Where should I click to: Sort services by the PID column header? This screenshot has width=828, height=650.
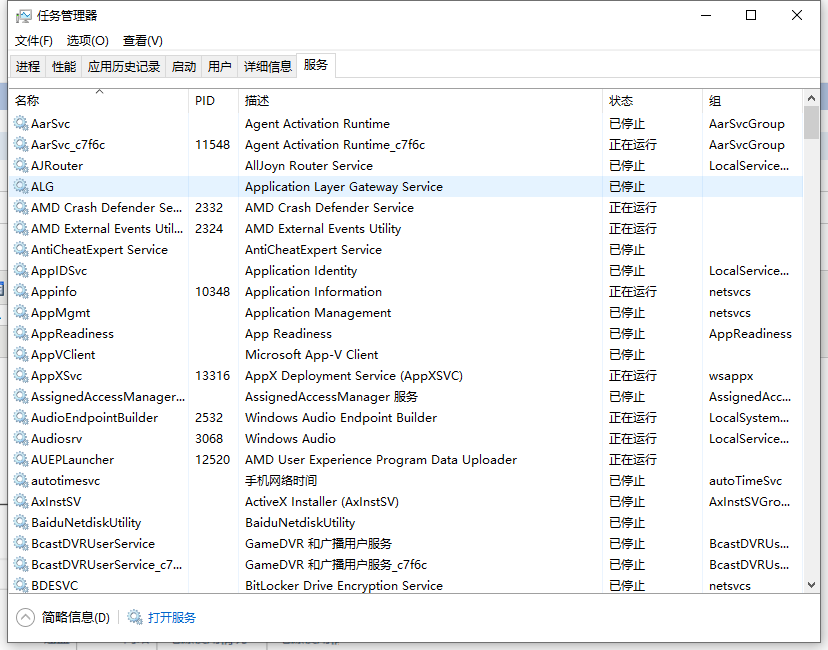[x=205, y=101]
